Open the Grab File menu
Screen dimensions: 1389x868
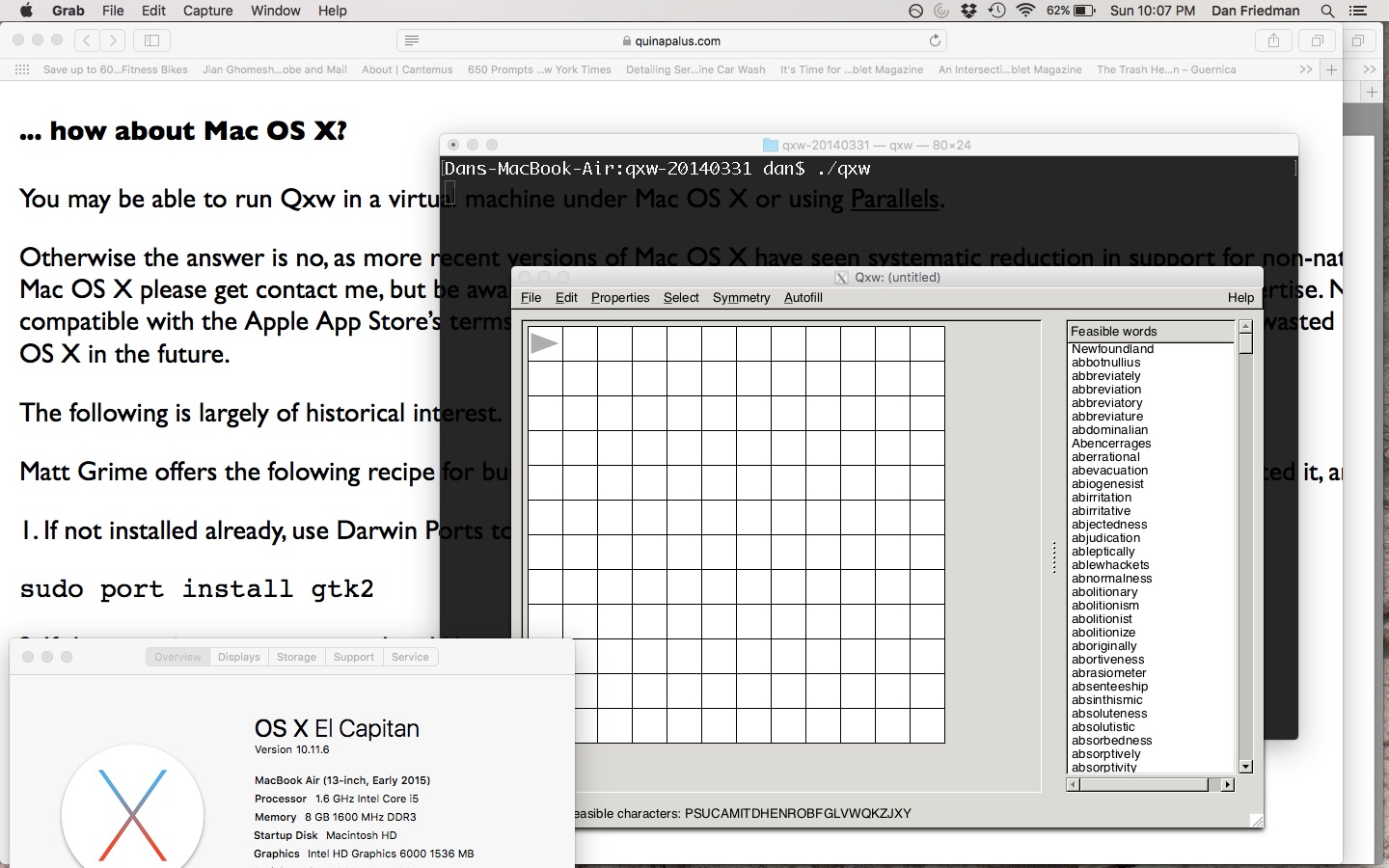113,11
